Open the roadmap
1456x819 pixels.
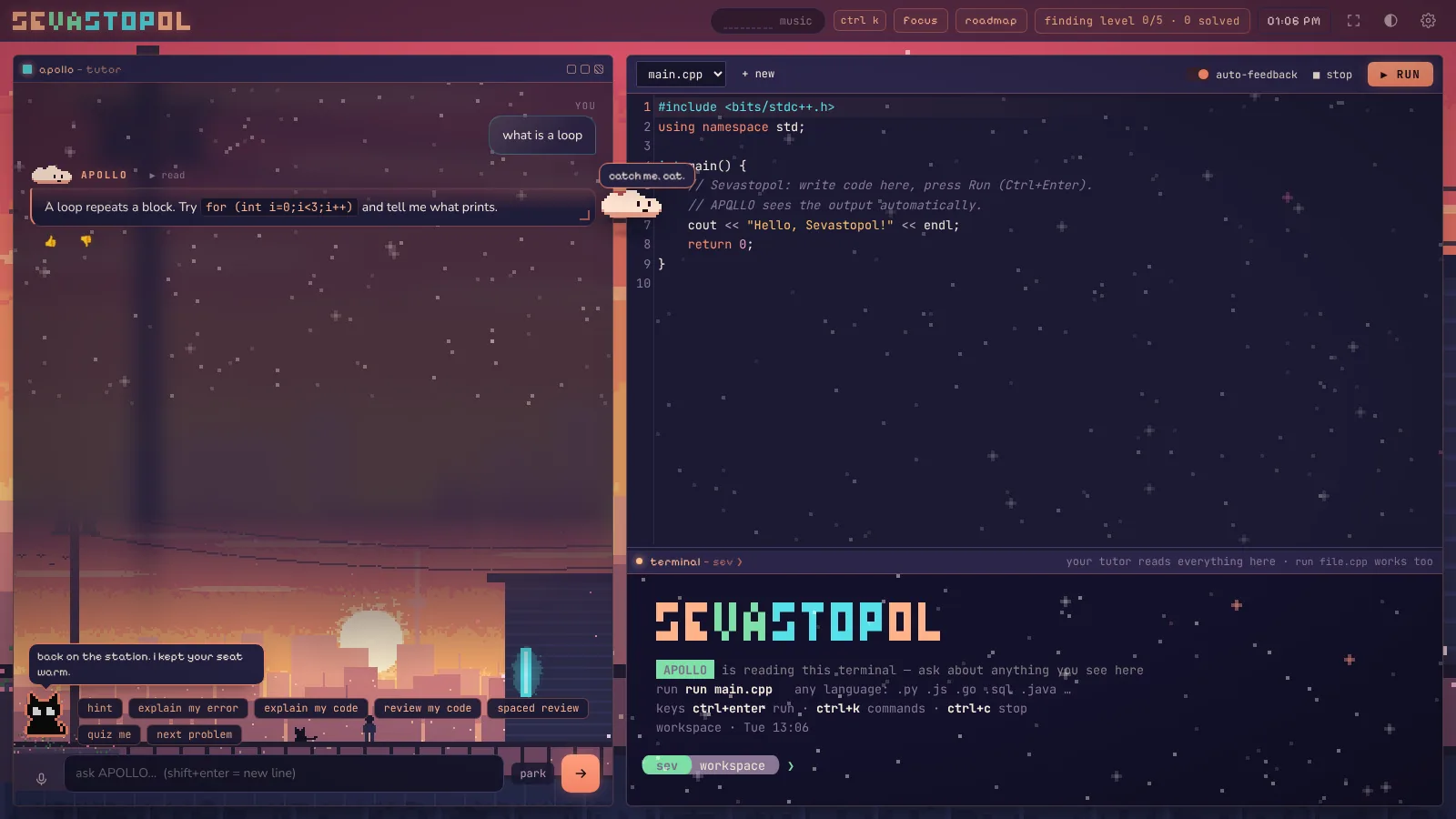pyautogui.click(x=991, y=20)
